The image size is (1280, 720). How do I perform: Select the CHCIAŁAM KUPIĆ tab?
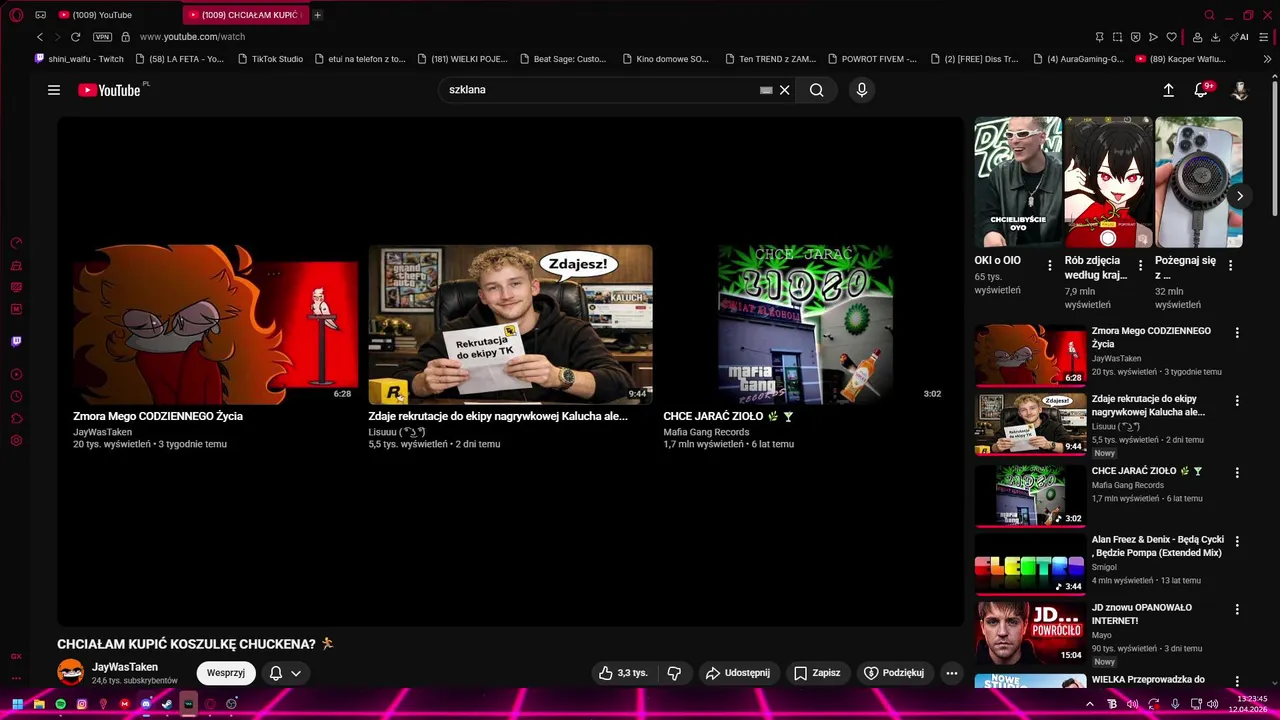[245, 15]
